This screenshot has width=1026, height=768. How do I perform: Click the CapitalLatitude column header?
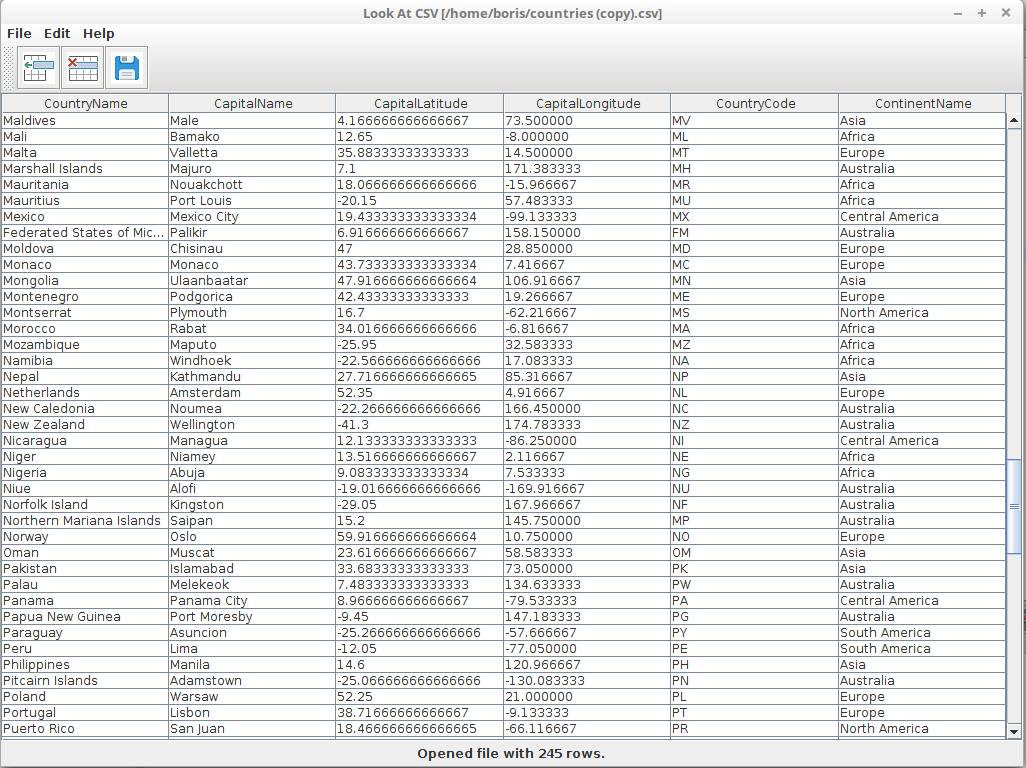point(420,103)
